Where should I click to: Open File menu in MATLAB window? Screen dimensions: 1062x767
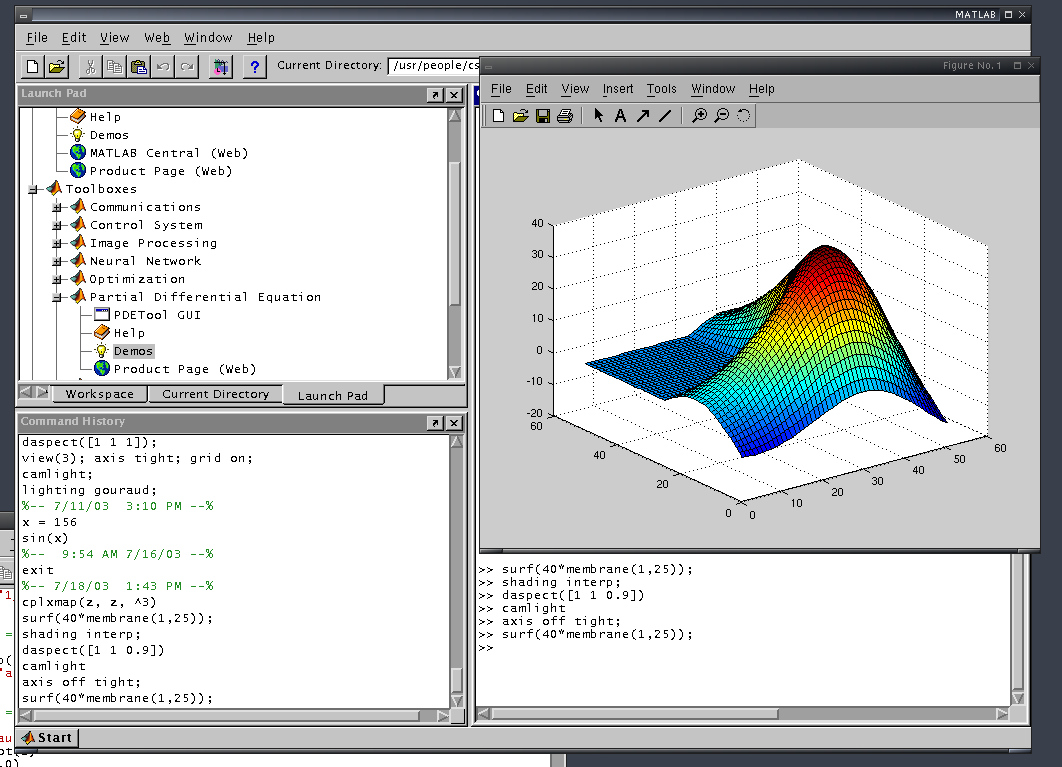(x=37, y=38)
